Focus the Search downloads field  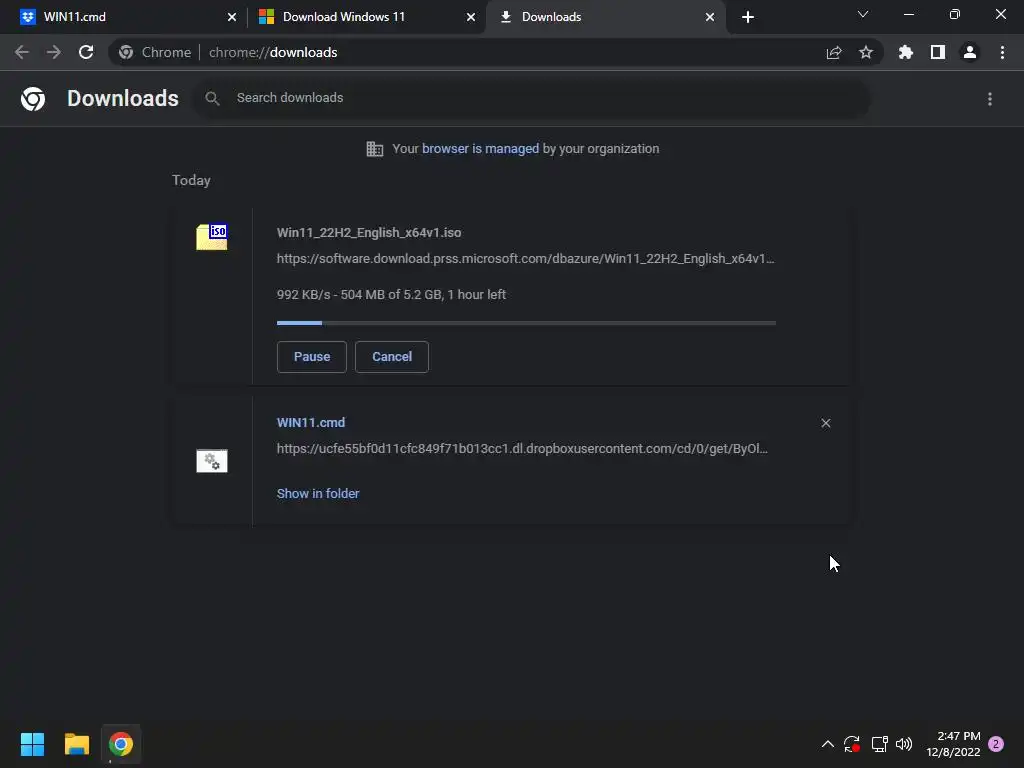532,99
